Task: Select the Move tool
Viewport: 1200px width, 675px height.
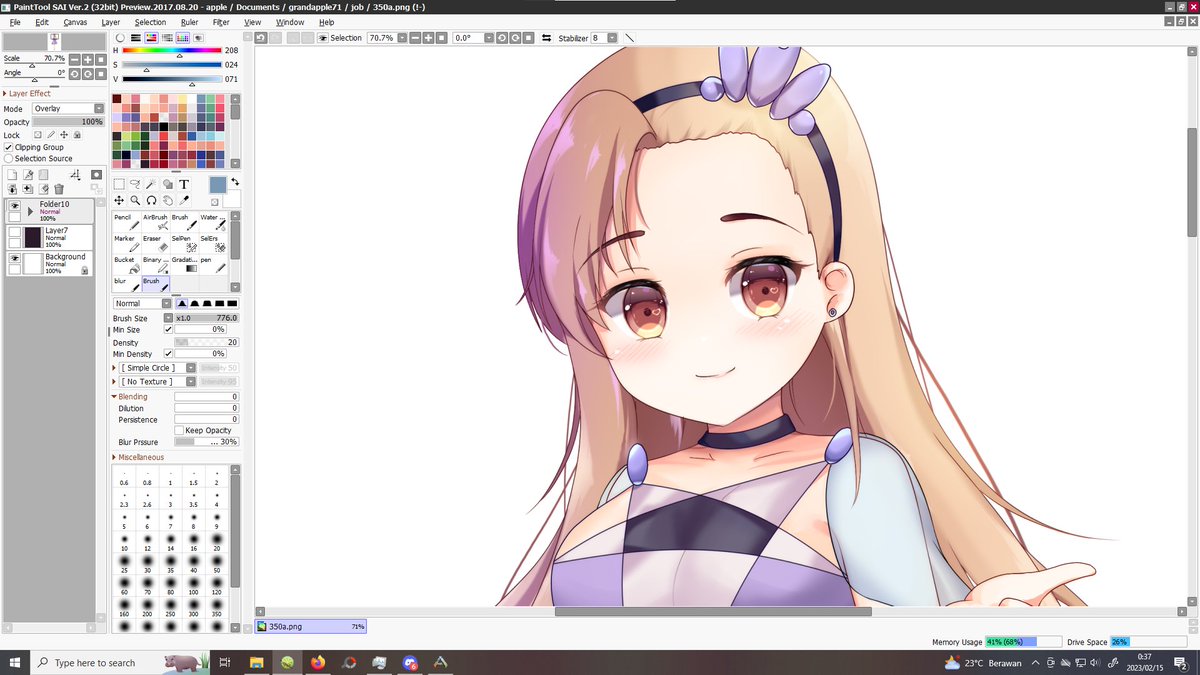Action: [119, 200]
